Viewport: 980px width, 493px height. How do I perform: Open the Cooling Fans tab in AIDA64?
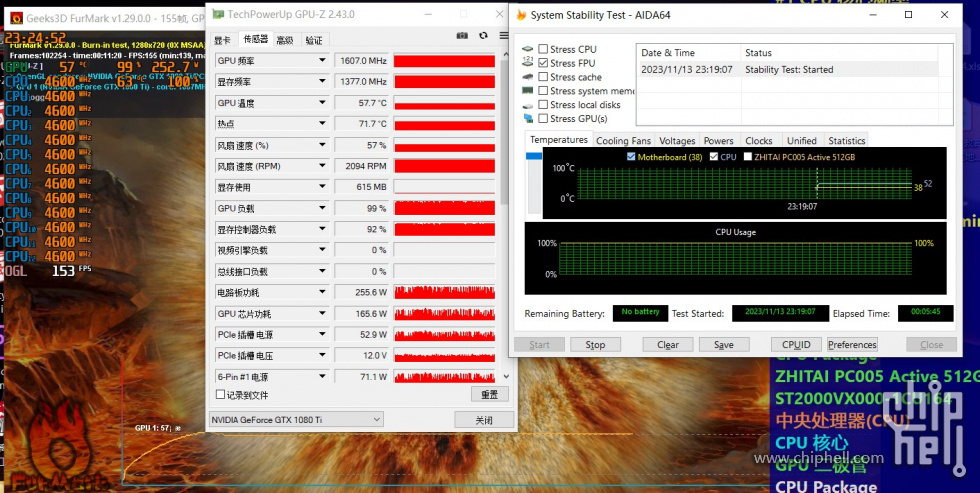click(623, 141)
